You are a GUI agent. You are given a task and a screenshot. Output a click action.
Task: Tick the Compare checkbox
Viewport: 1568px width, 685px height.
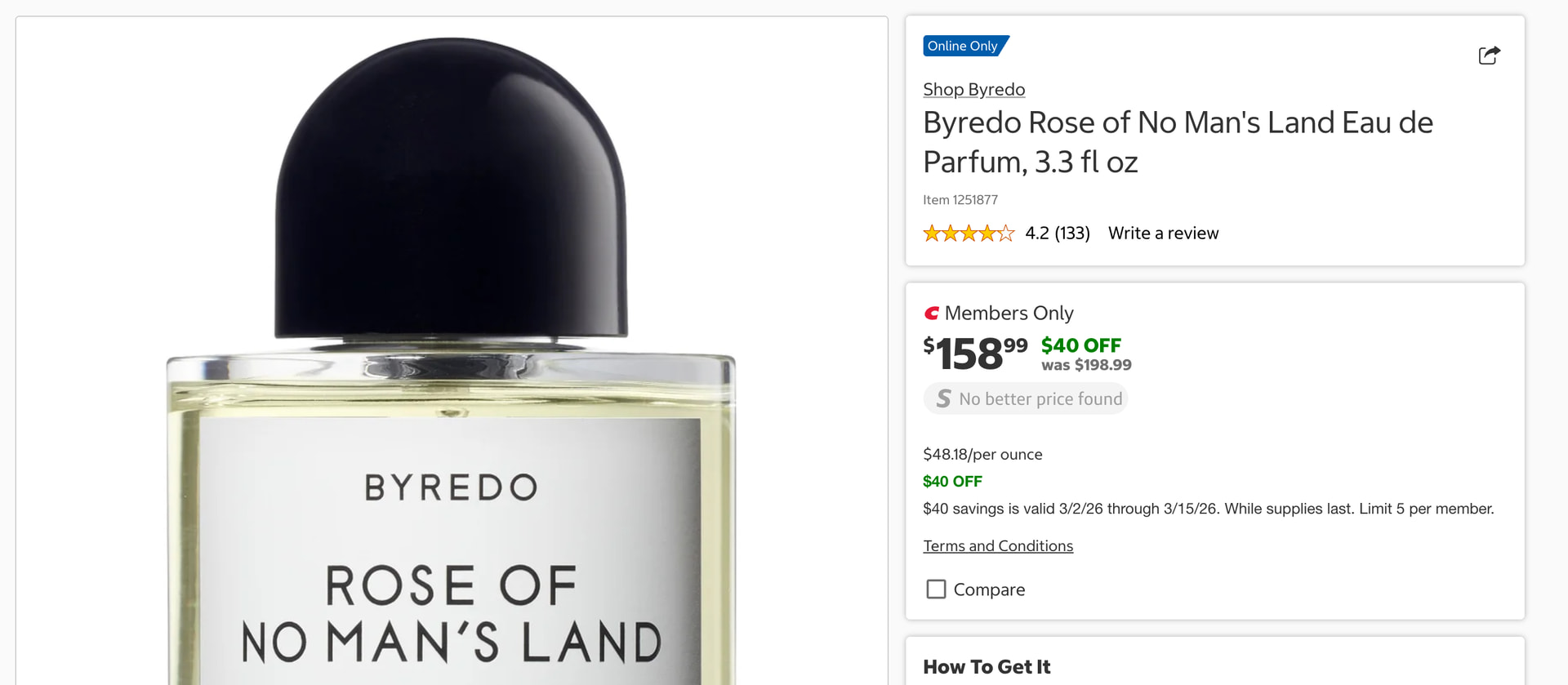click(x=936, y=589)
